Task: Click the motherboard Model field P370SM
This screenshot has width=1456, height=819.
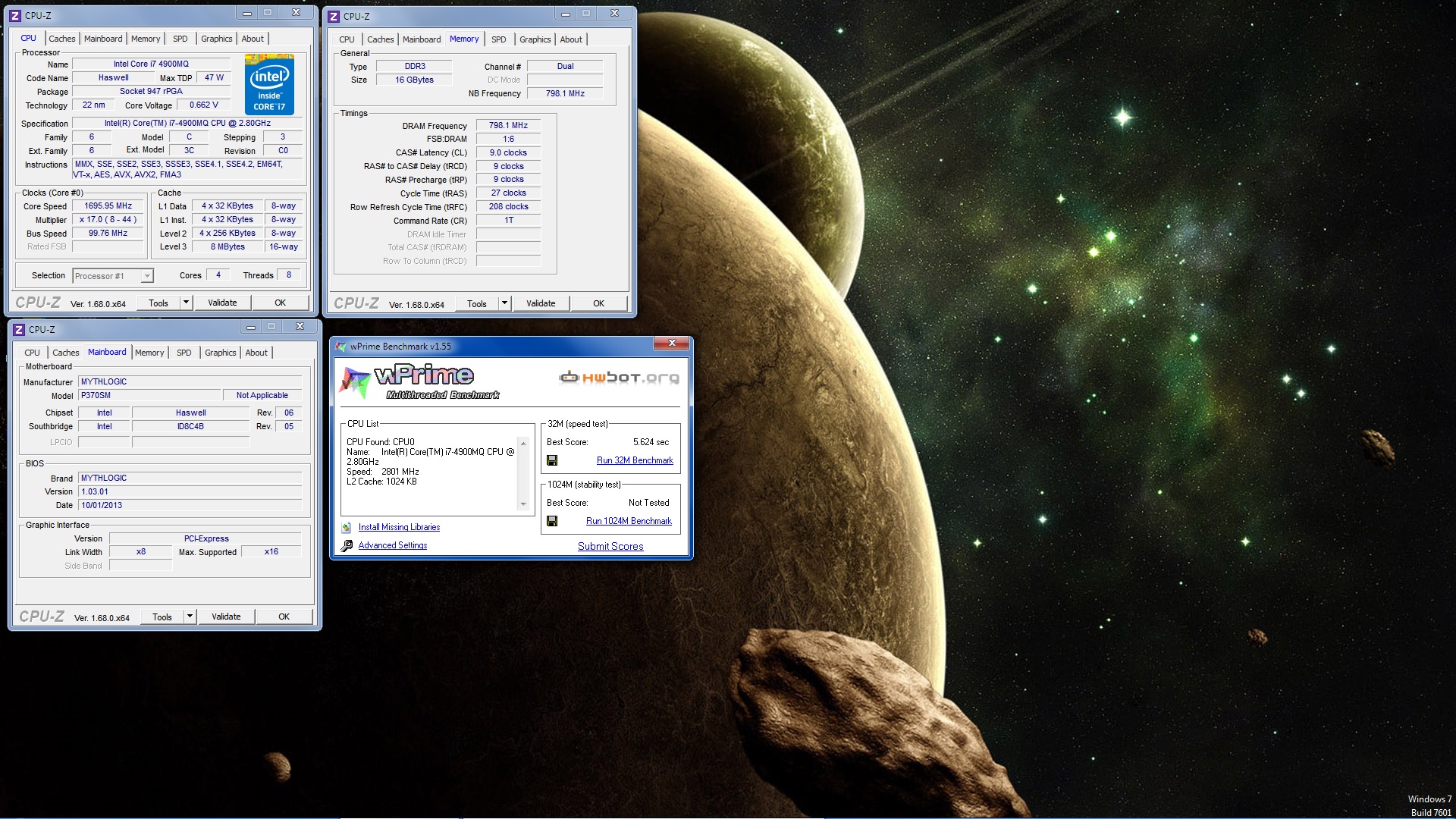Action: (150, 395)
